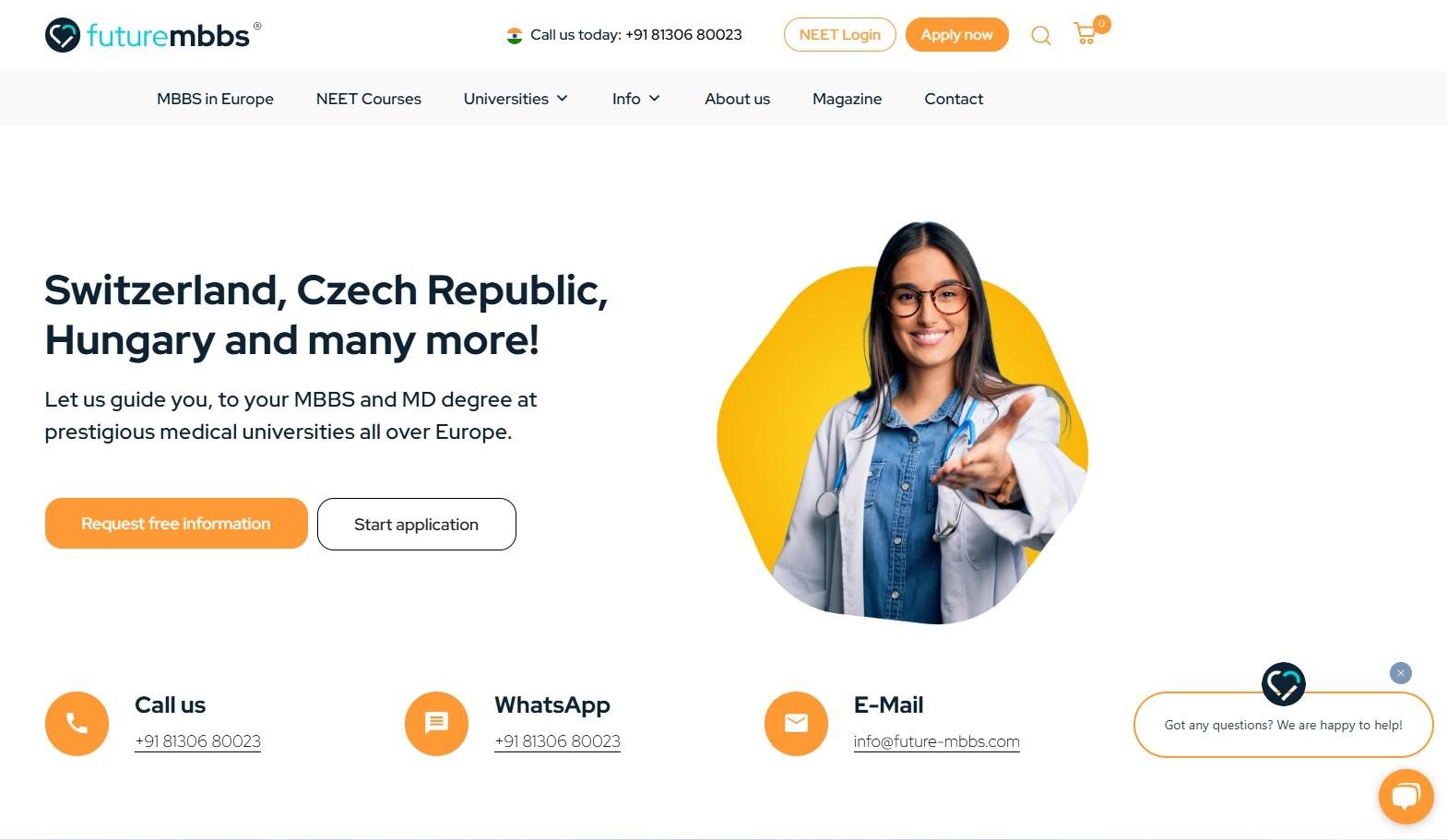Open the Magazine menu item
Screen dimensions: 1447x840
click(847, 99)
